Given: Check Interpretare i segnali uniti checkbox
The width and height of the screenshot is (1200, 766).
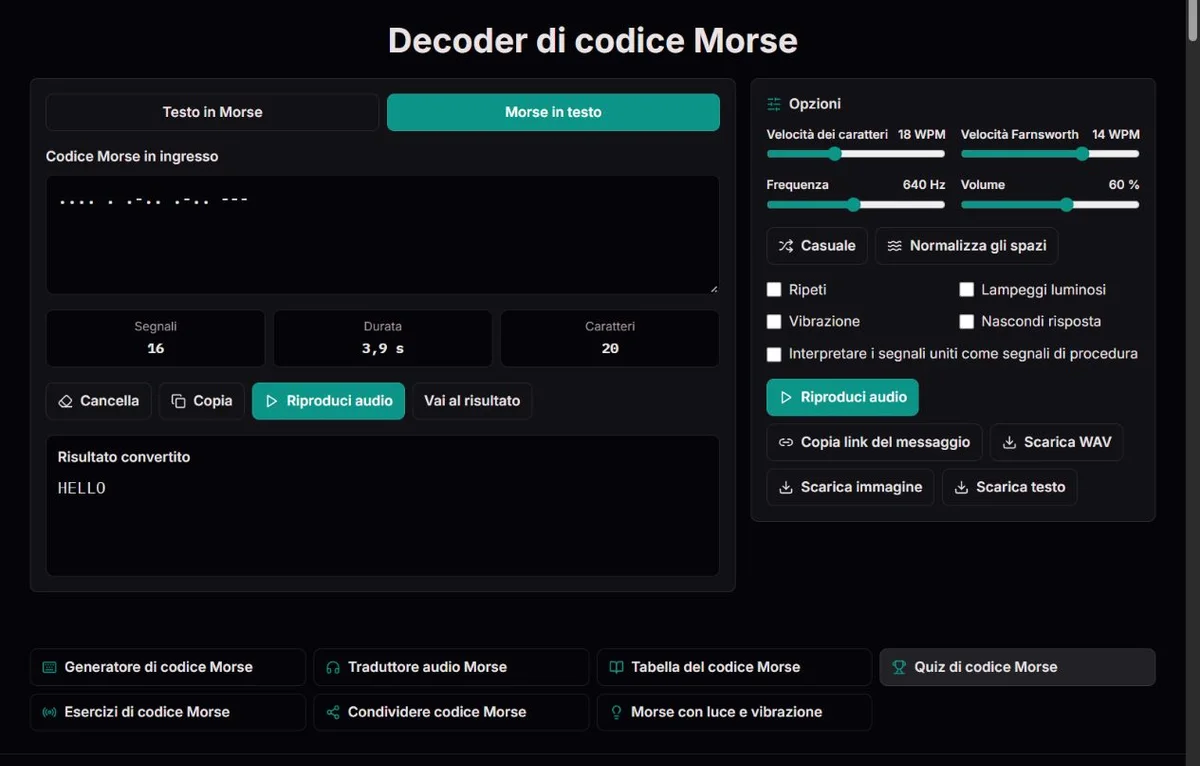Looking at the screenshot, I should point(774,354).
